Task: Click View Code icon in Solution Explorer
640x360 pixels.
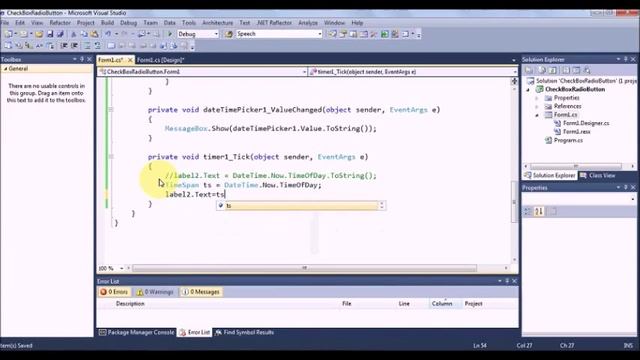Action: click(566, 70)
